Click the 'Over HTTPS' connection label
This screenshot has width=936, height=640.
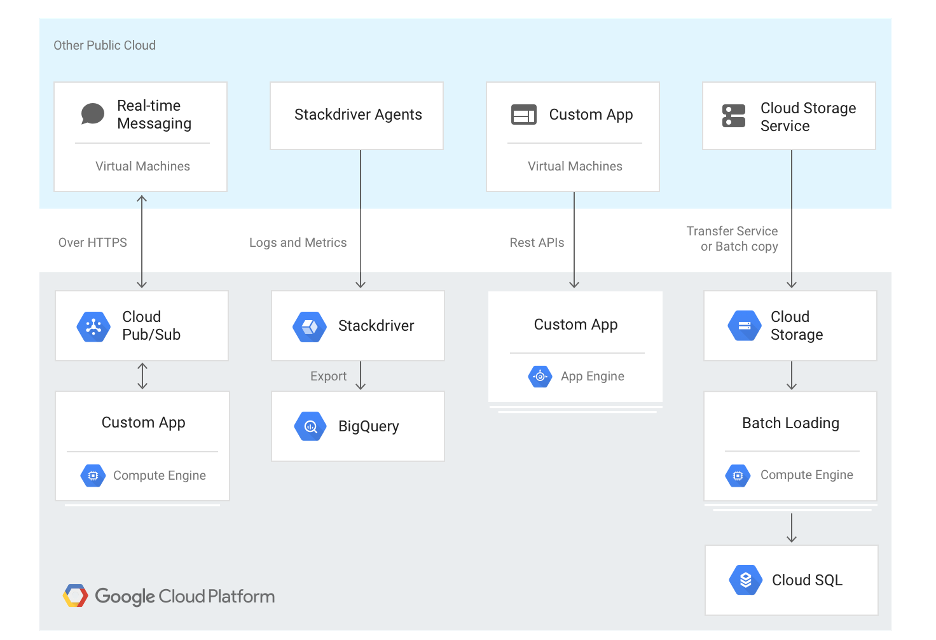[92, 243]
